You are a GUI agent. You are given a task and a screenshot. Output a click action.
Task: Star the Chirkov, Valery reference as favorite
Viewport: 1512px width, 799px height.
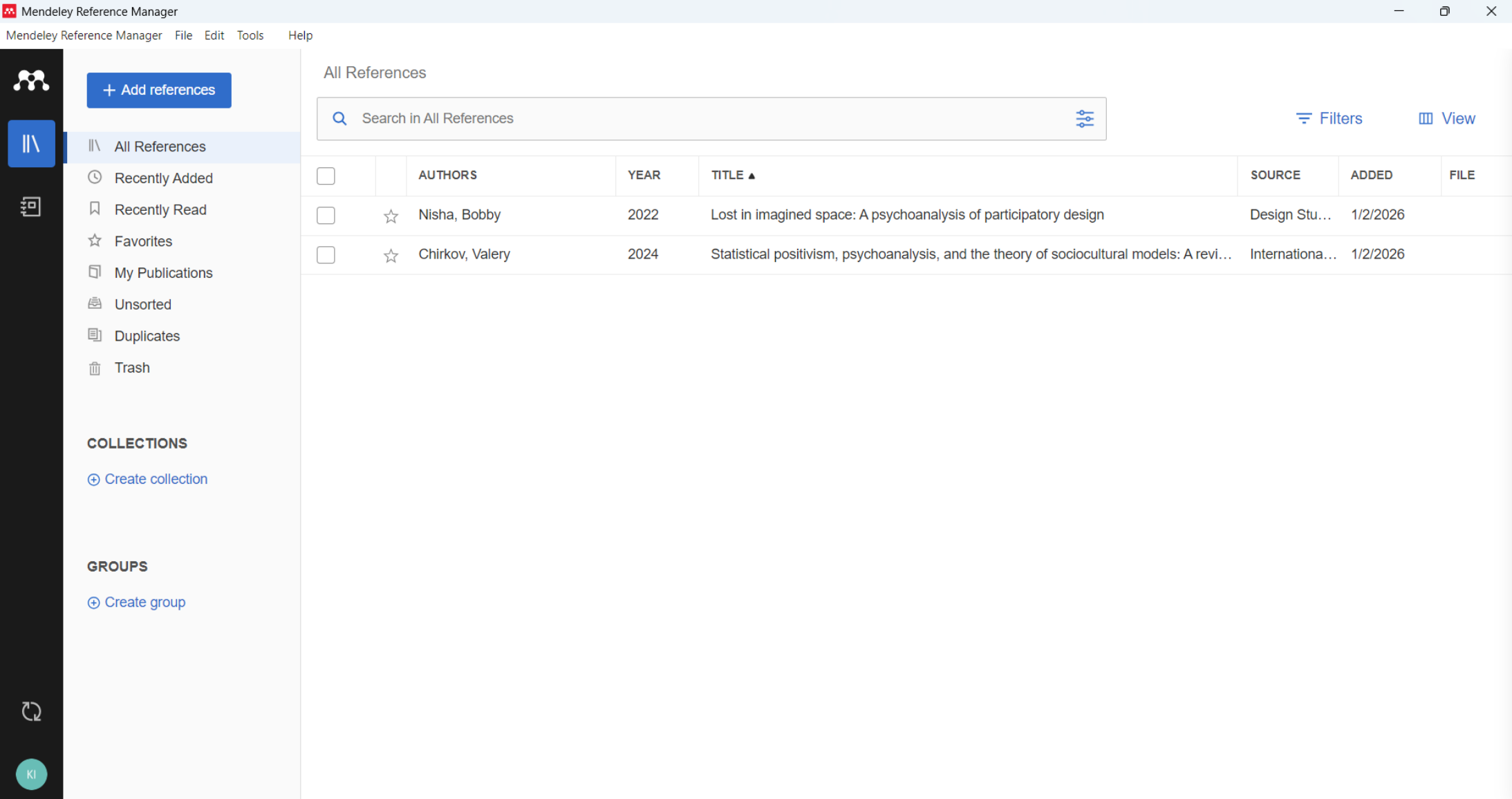click(x=391, y=256)
